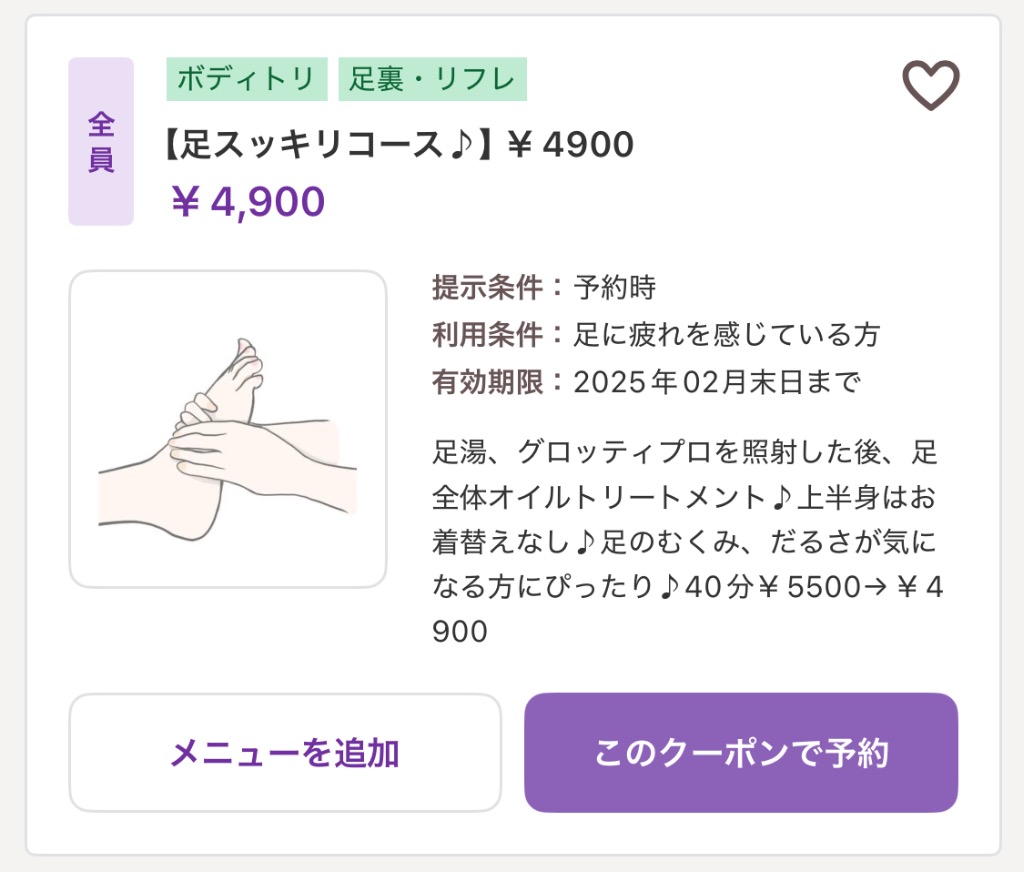This screenshot has width=1024, height=872.
Task: Select the ボディトリ category tag
Action: point(246,79)
